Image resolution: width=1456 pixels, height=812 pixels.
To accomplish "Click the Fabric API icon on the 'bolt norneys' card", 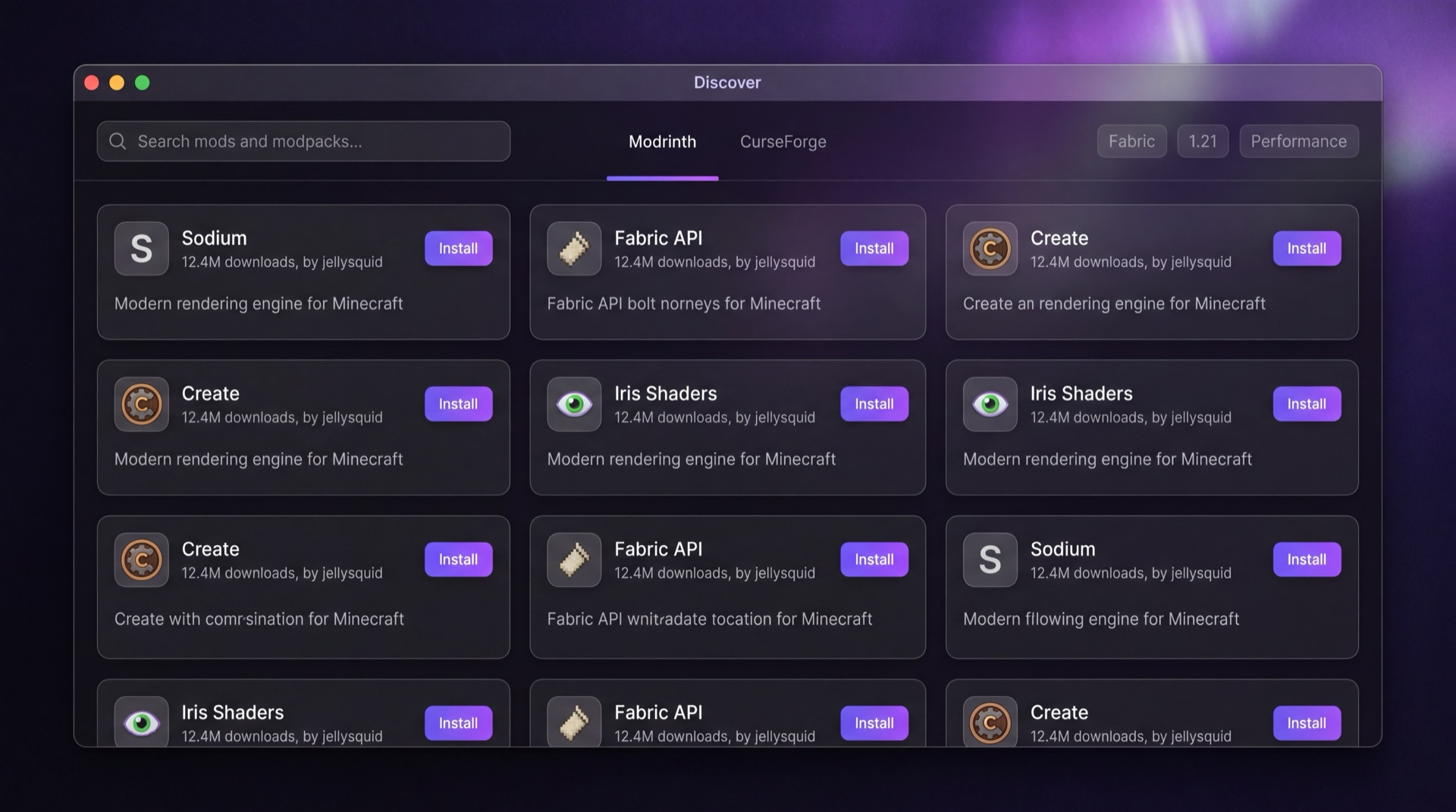I will (x=574, y=249).
